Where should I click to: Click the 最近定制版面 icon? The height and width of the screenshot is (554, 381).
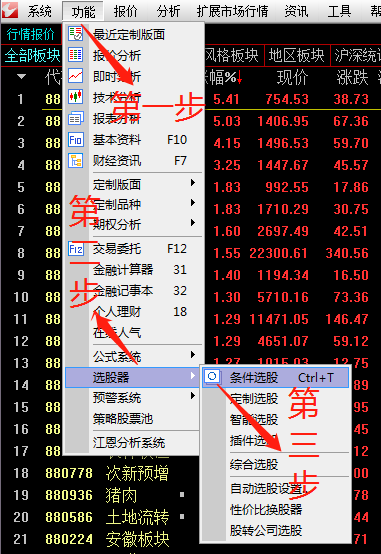click(x=75, y=34)
